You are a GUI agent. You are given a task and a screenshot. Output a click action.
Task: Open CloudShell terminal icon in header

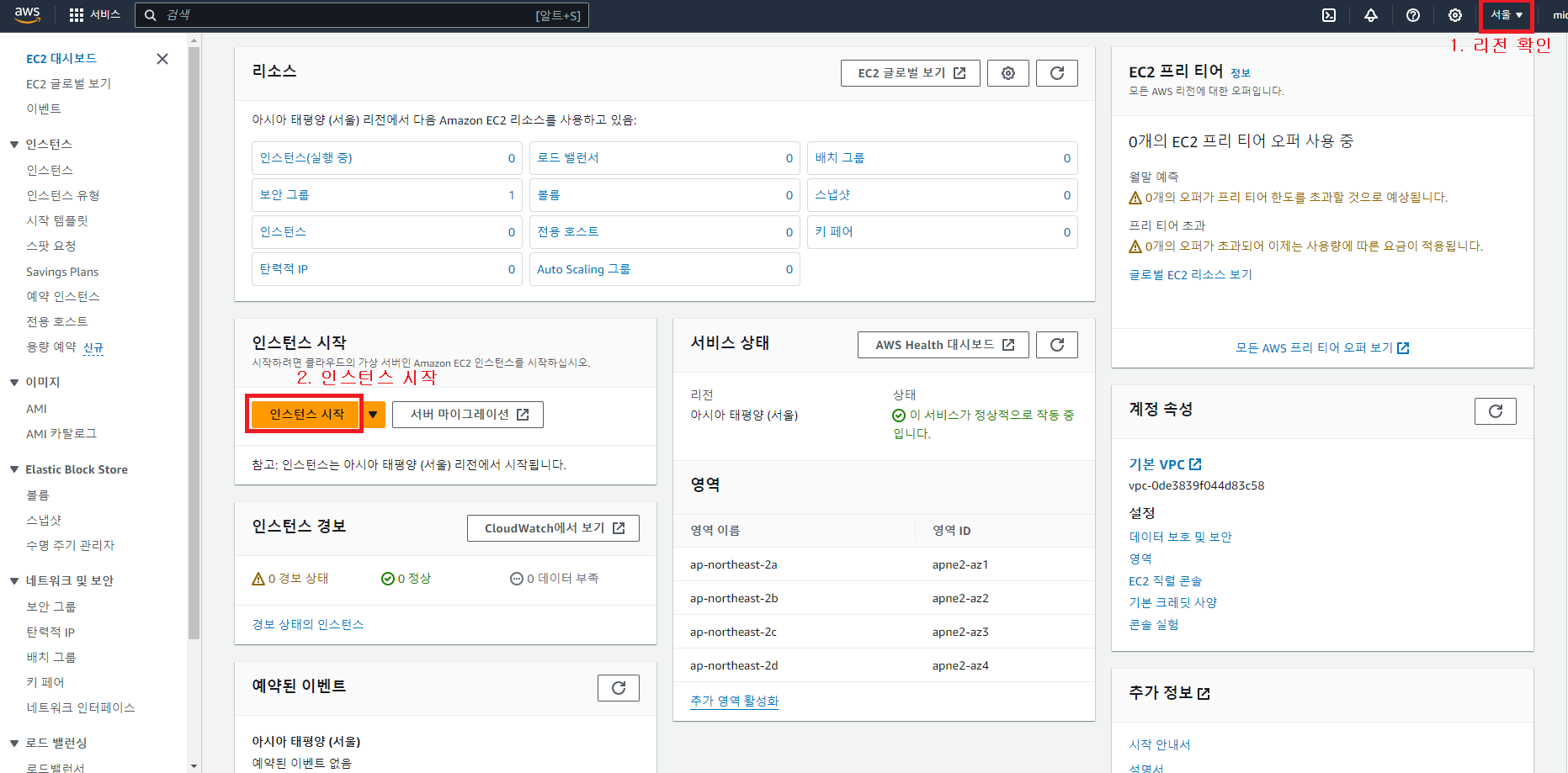click(x=1329, y=15)
